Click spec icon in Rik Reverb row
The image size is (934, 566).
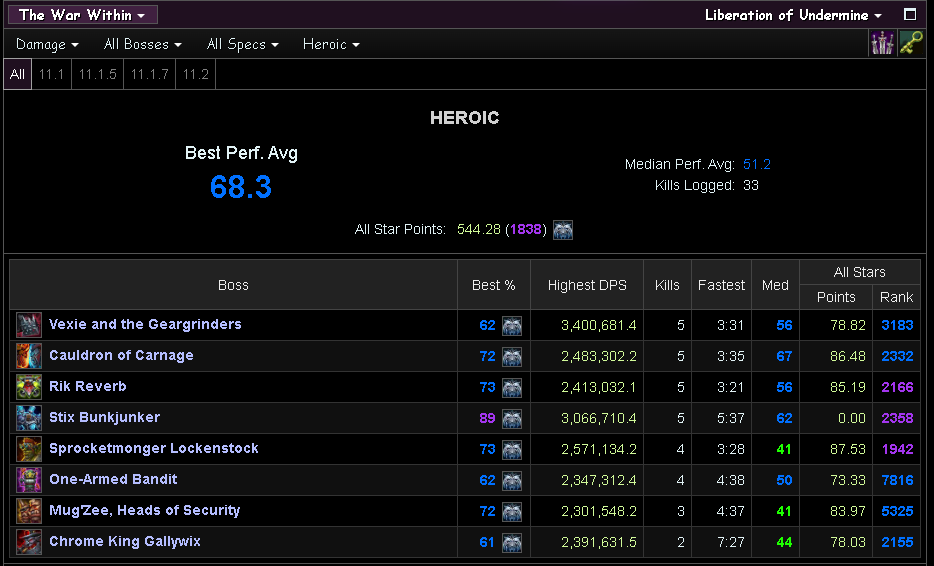pos(512,387)
